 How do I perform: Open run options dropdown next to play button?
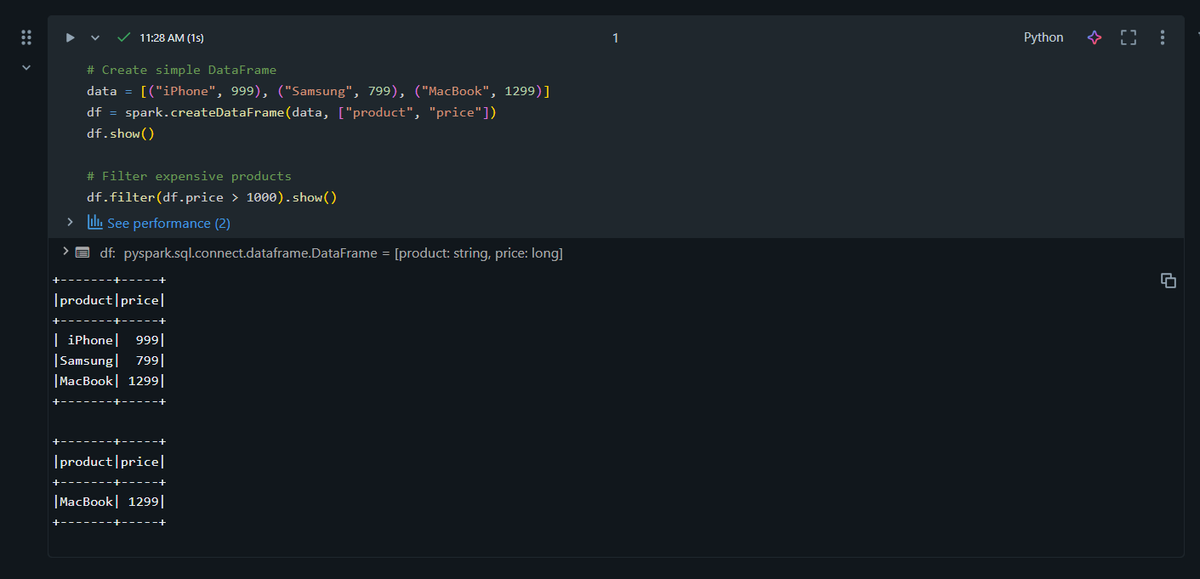(95, 38)
